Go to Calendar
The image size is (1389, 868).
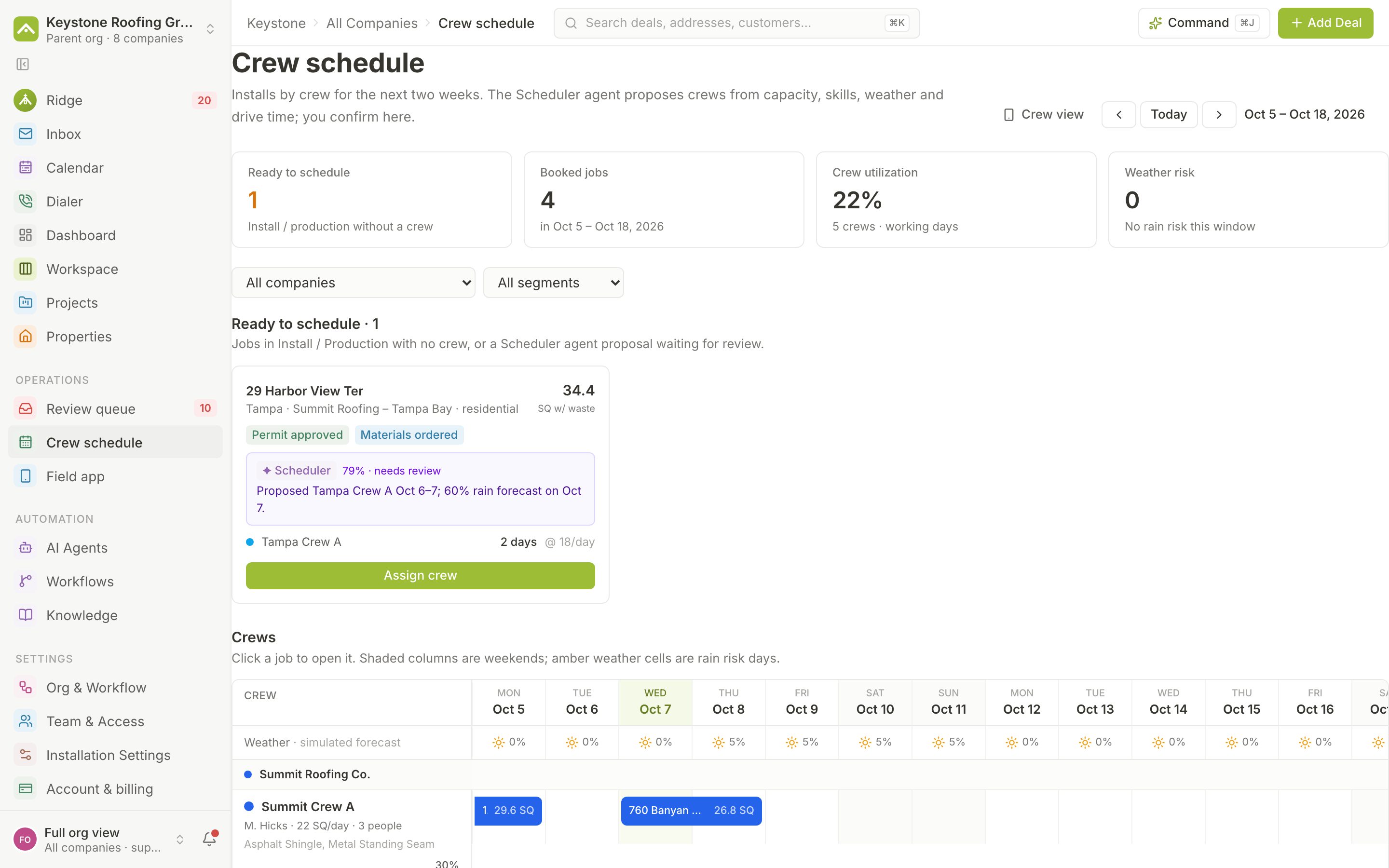coord(115,168)
